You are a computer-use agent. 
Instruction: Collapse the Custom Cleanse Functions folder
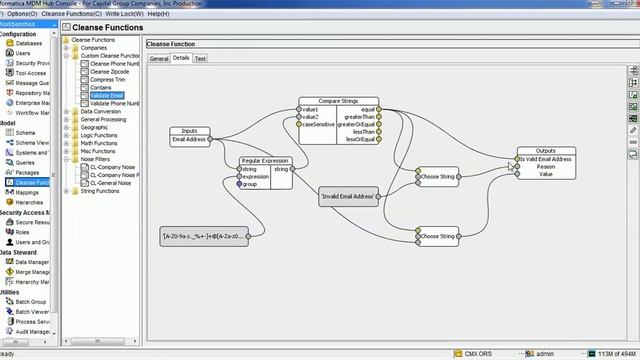coord(66,56)
